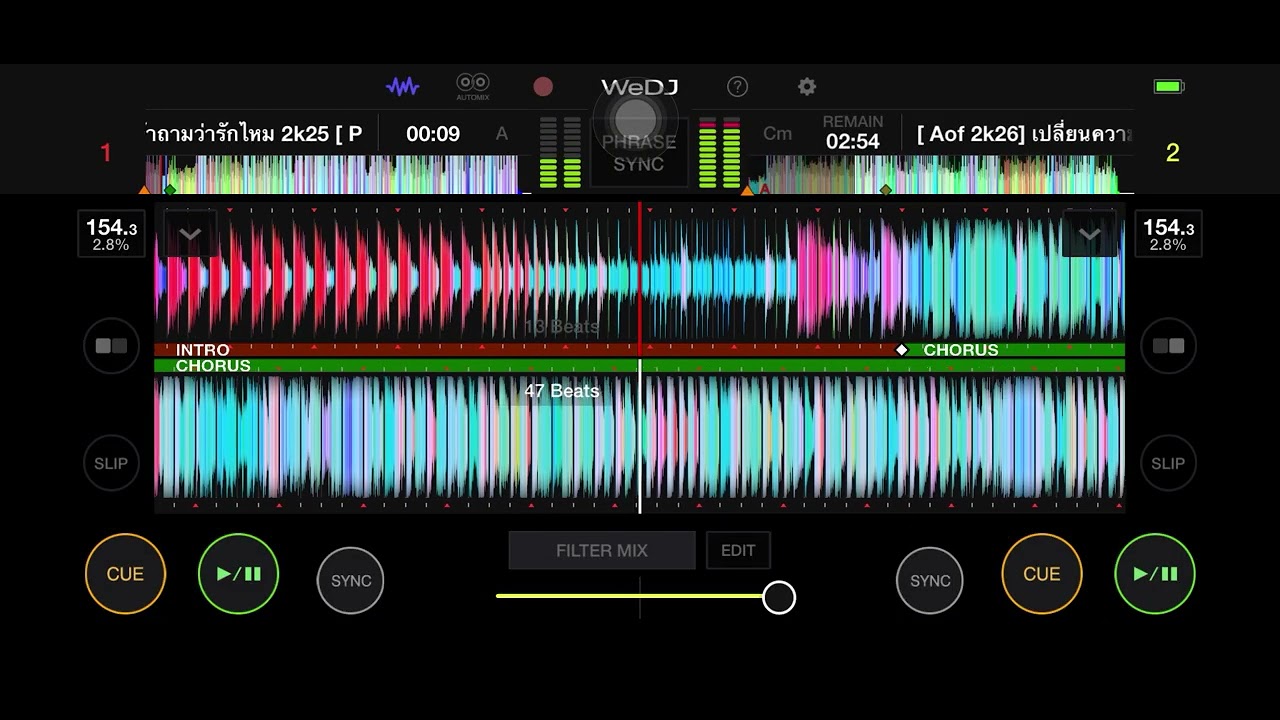
Task: Open settings gear icon
Action: point(807,87)
